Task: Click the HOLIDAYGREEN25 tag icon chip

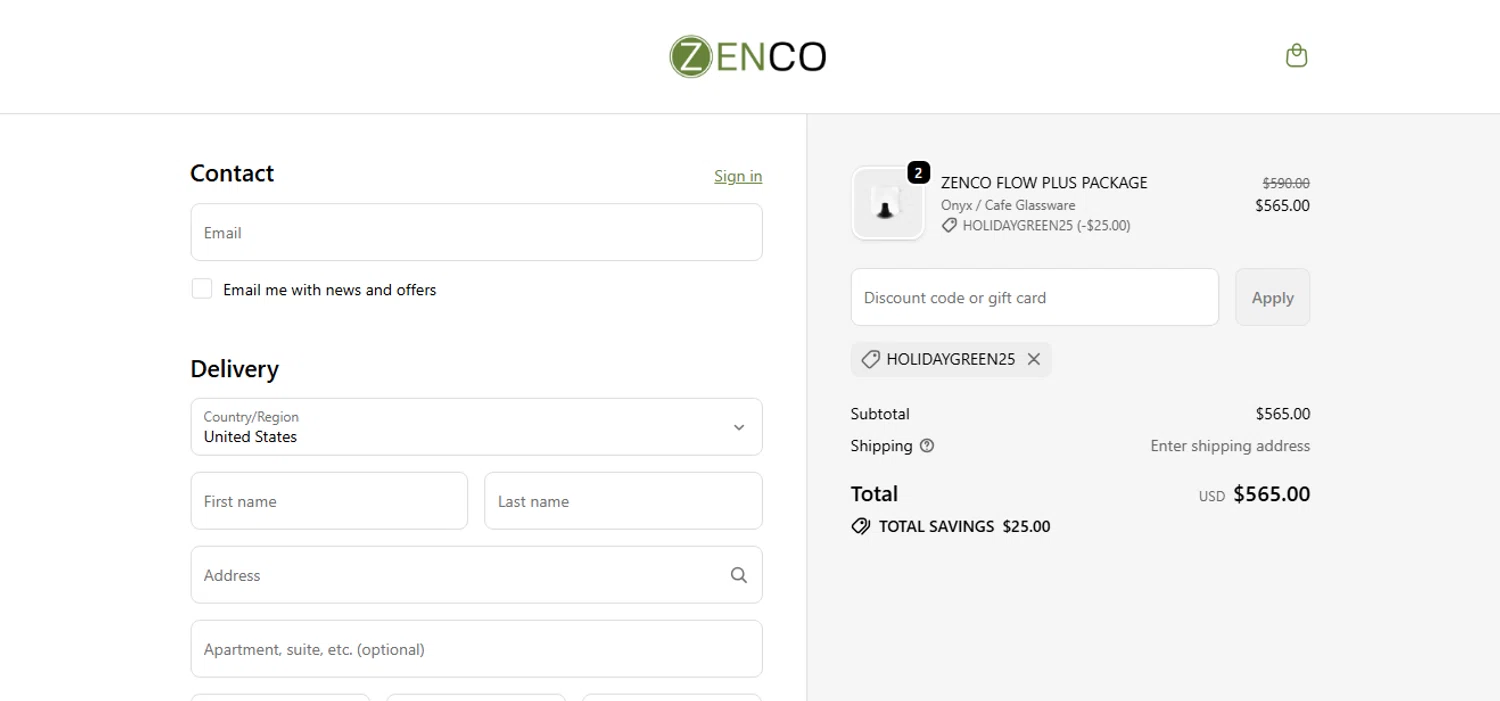Action: (x=870, y=359)
